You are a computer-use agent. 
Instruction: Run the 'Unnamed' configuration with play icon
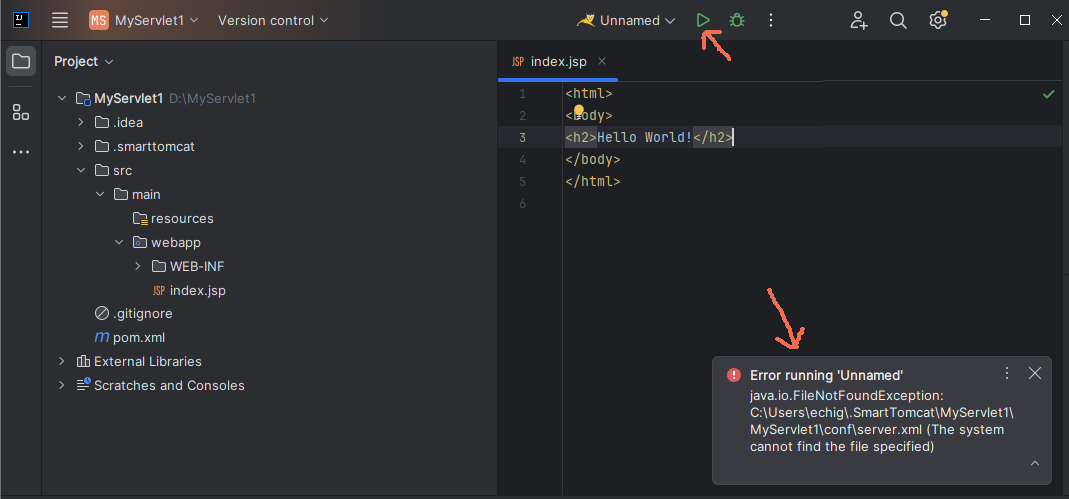(x=704, y=20)
